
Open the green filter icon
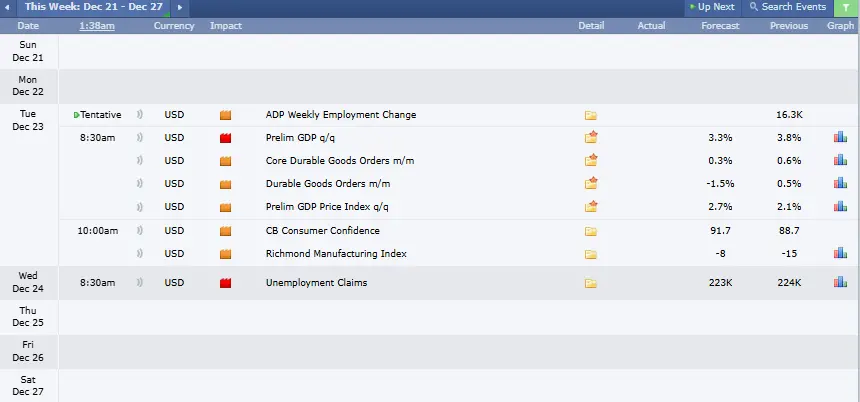click(x=845, y=8)
